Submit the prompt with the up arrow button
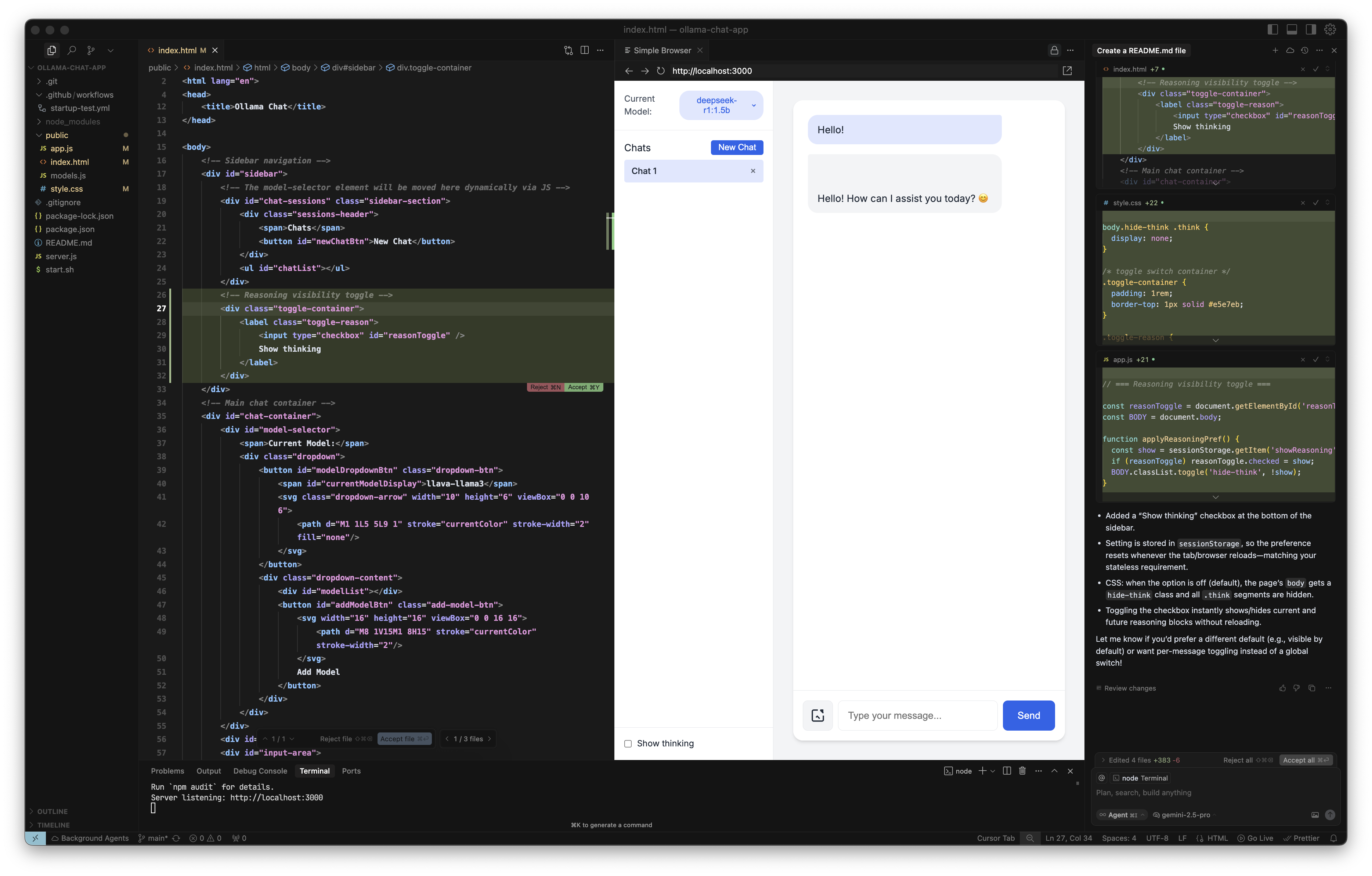This screenshot has width=1372, height=876. coord(1330,815)
